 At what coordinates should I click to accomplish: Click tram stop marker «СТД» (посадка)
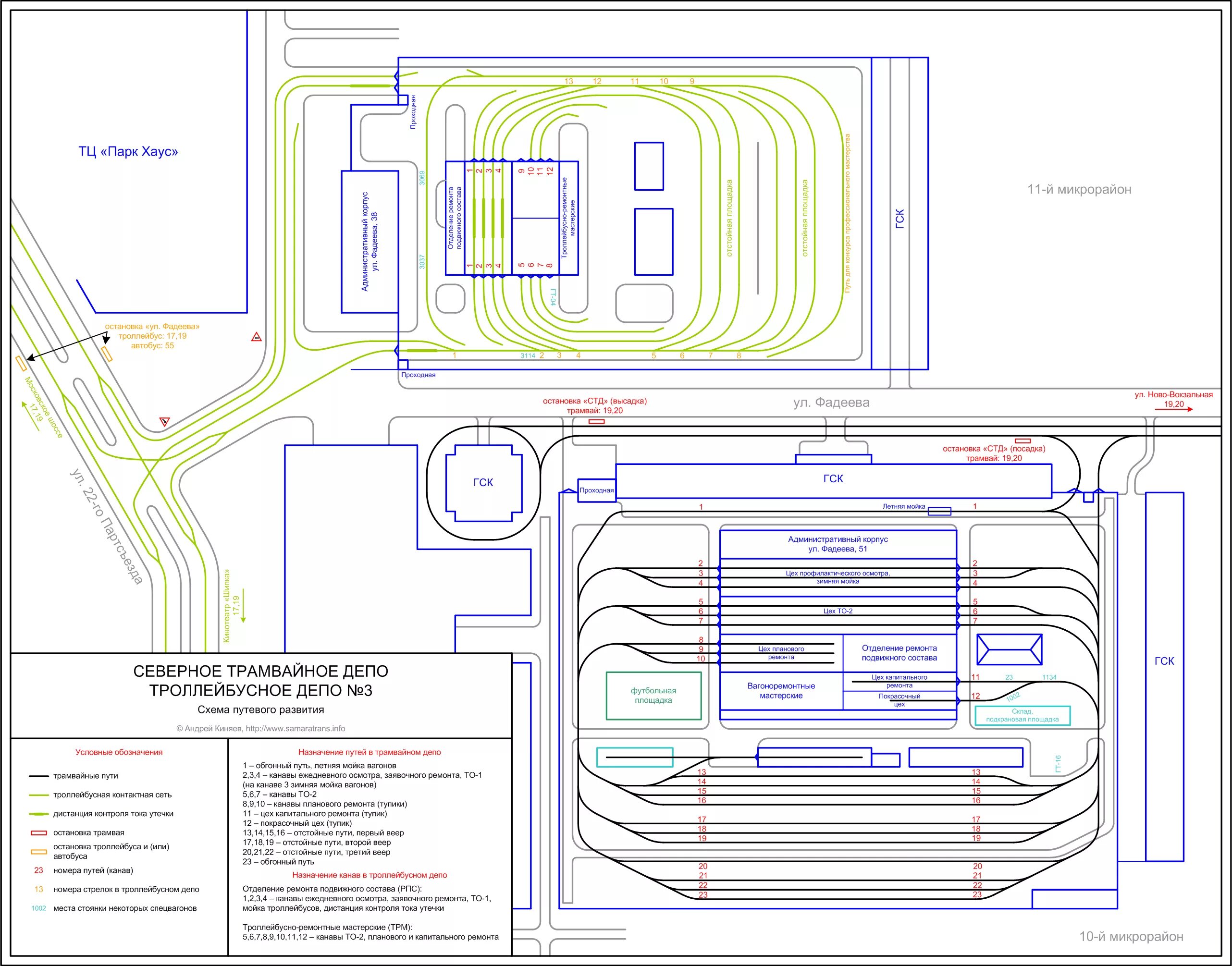click(1023, 440)
